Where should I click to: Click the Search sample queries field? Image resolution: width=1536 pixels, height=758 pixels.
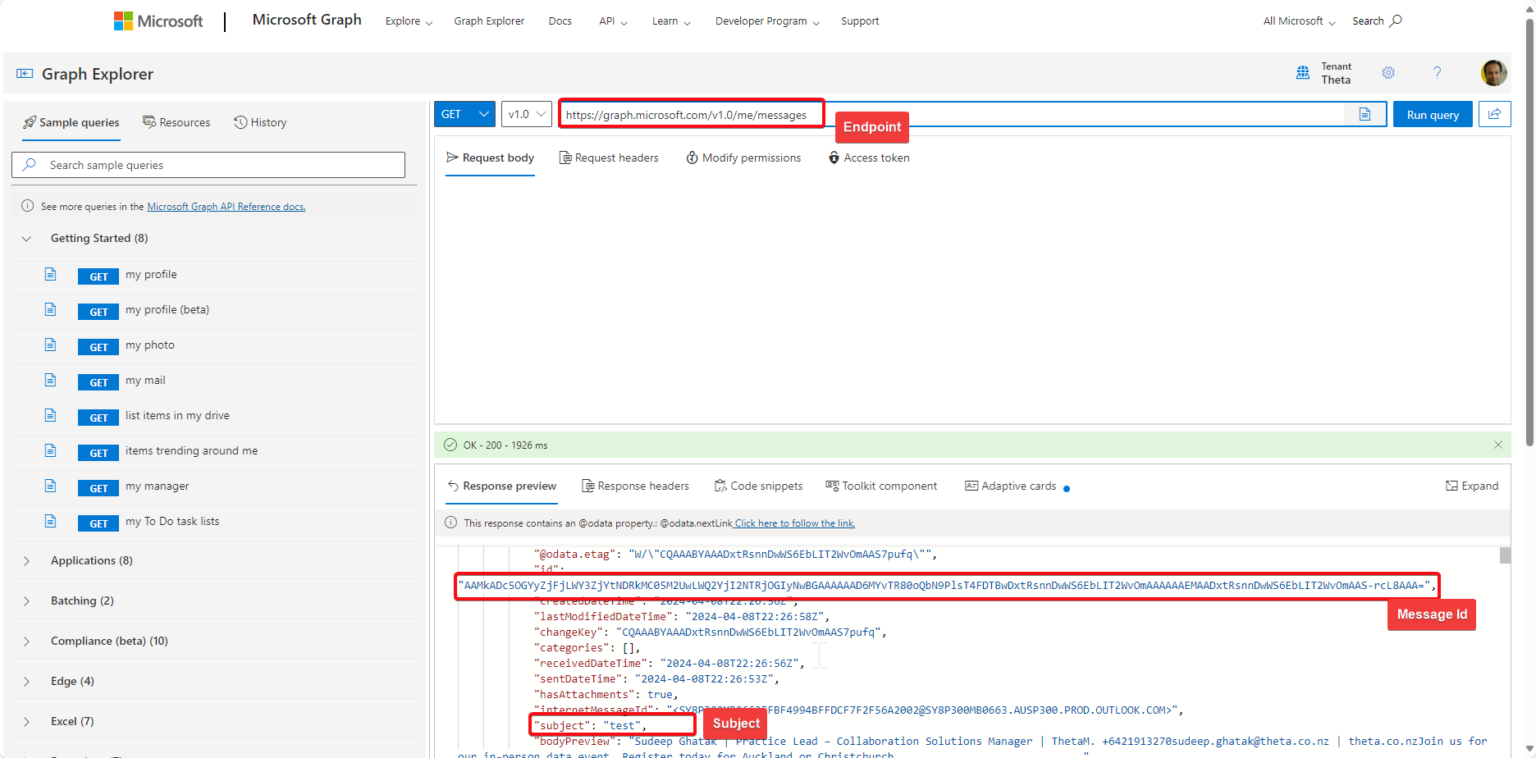pos(208,164)
